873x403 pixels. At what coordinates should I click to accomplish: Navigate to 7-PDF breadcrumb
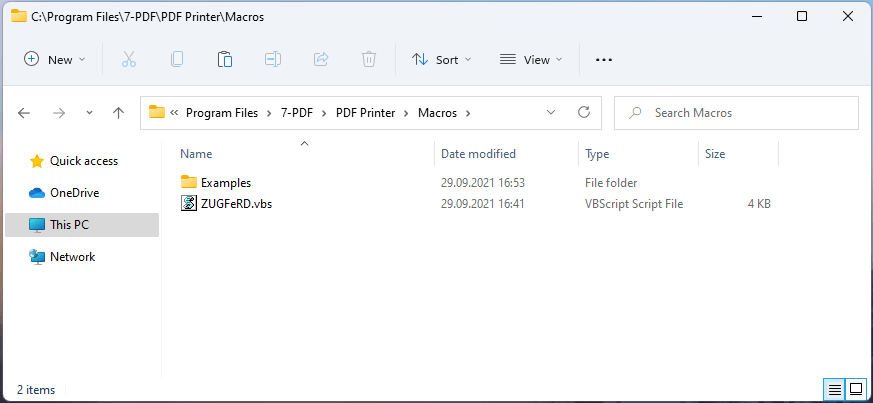[297, 113]
